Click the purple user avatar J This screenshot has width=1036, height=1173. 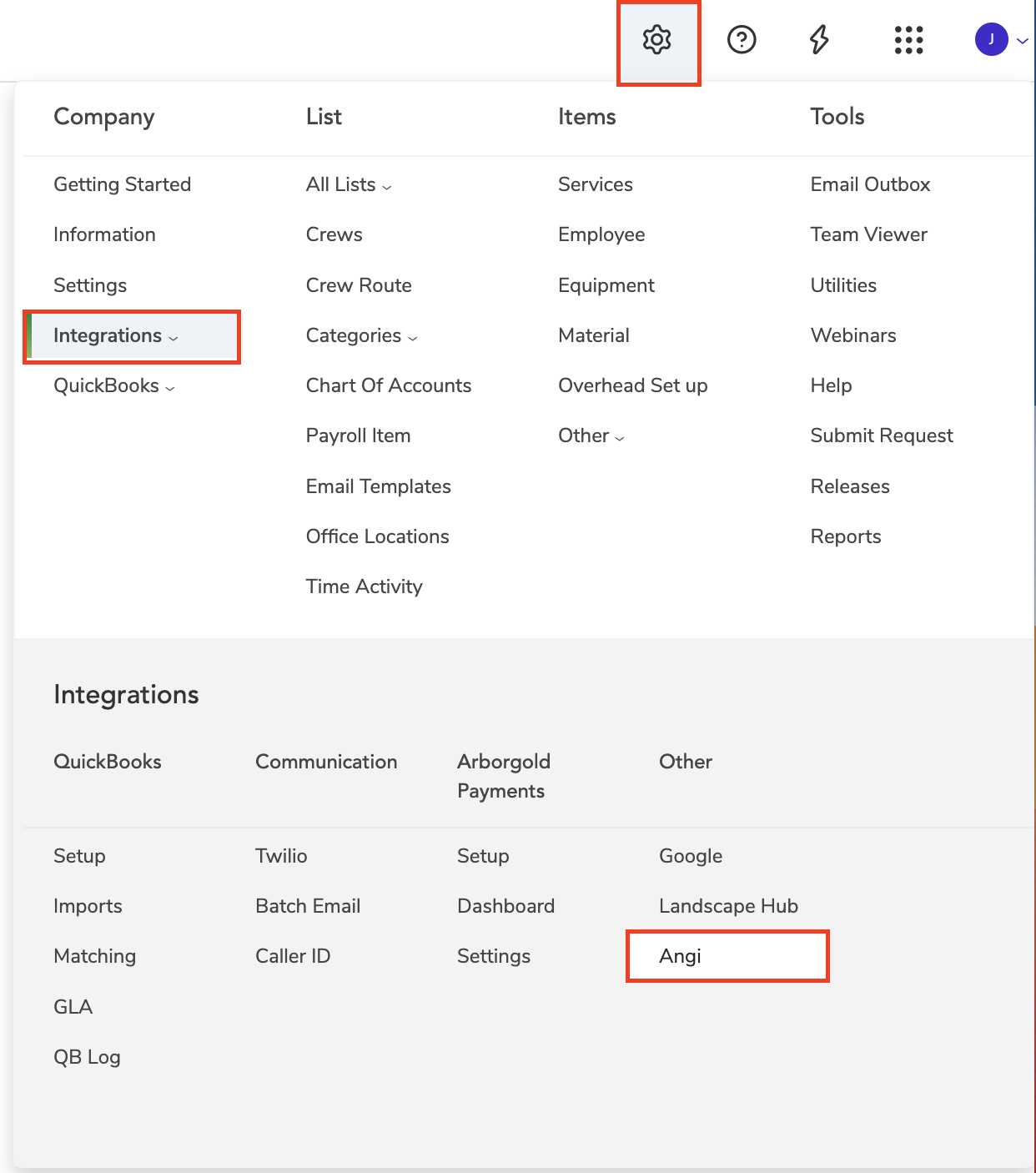991,39
